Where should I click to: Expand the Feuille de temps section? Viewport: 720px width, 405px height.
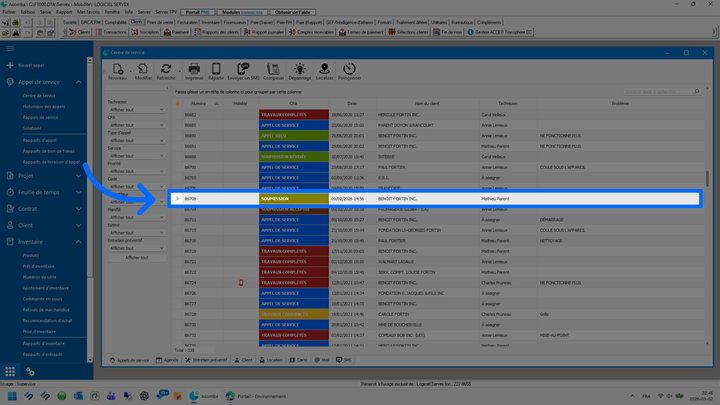point(79,192)
